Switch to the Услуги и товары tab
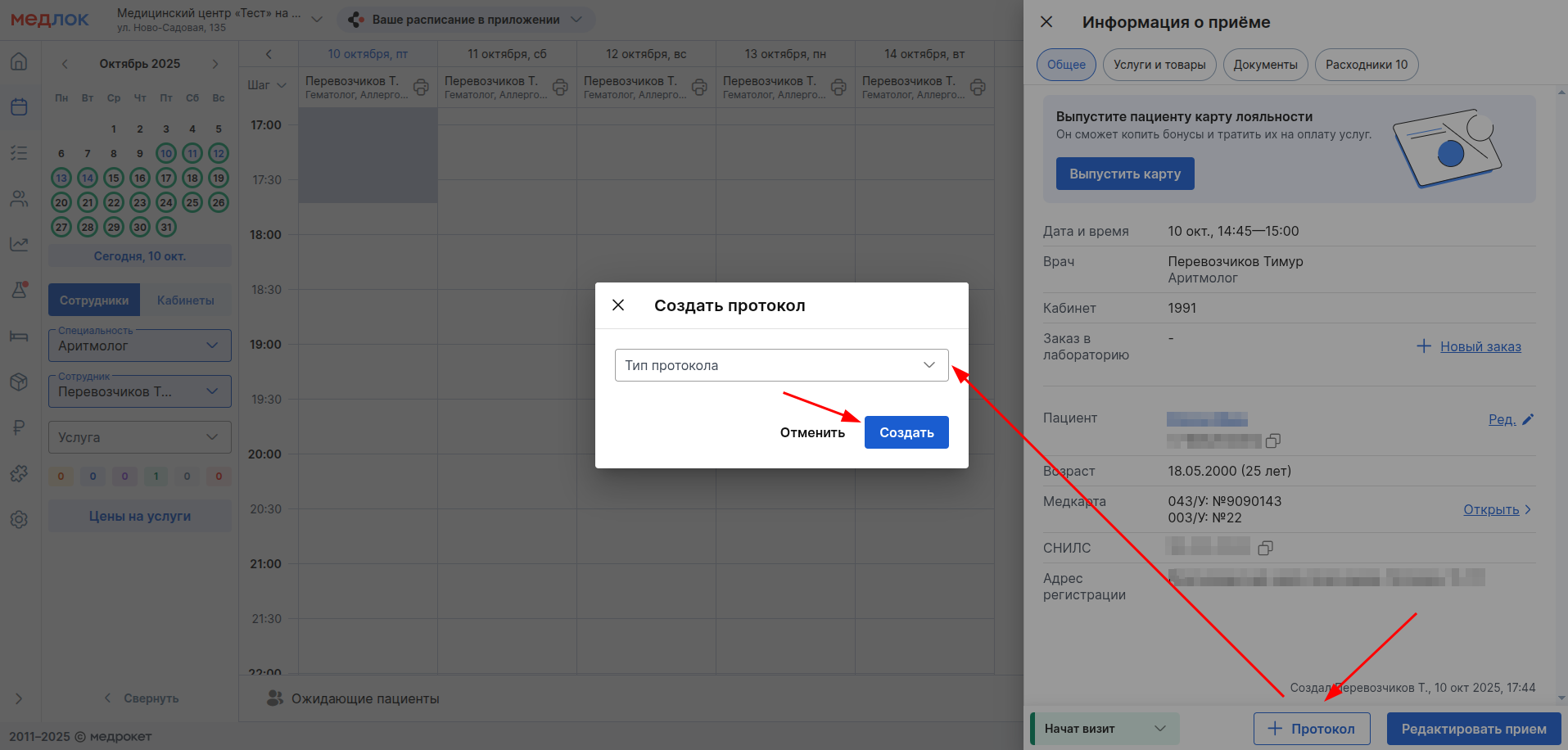The height and width of the screenshot is (750, 1568). click(1159, 65)
